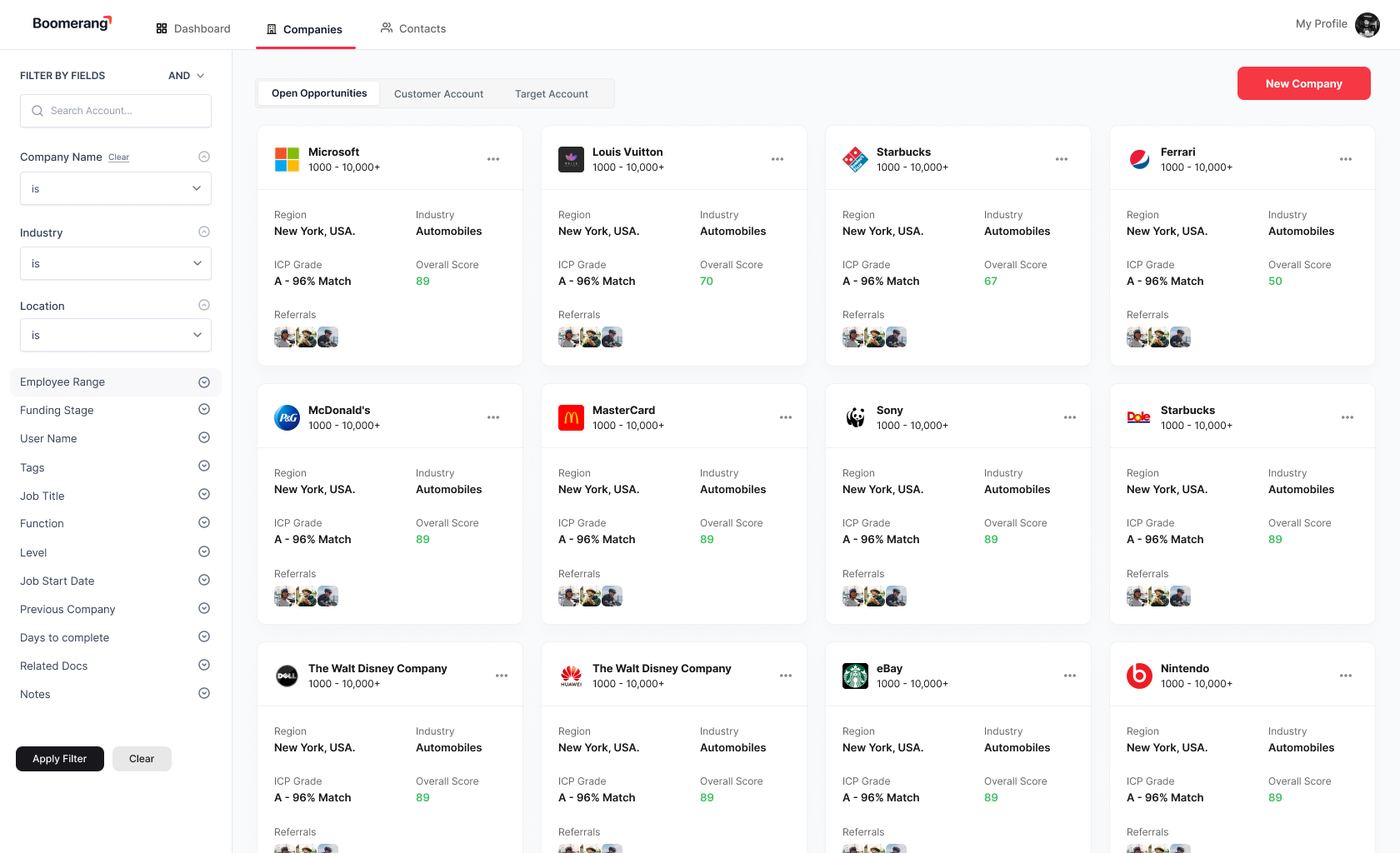Open the Ferrari card three-dot menu
Viewport: 1400px width, 853px height.
tap(1345, 159)
